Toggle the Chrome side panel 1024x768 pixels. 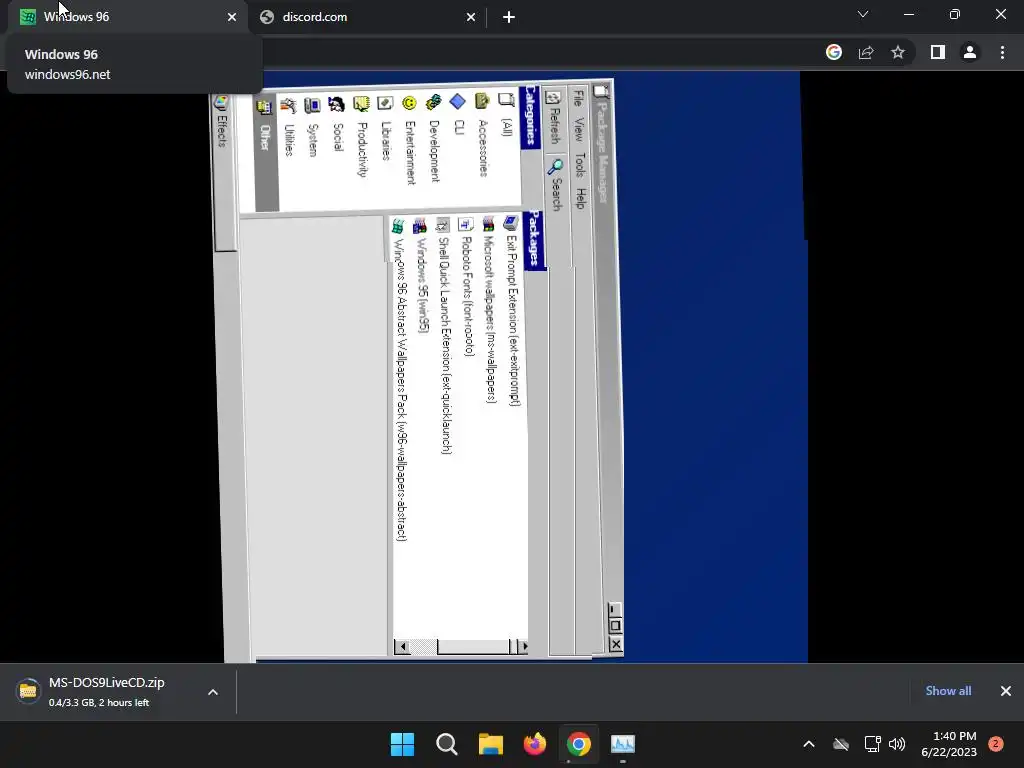pos(938,52)
